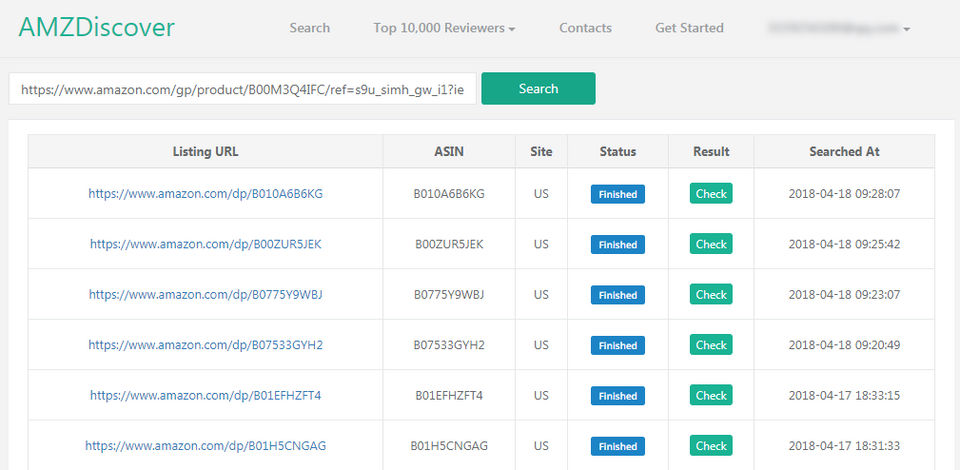960x470 pixels.
Task: Open listing link for B01EFHZFT4
Action: [206, 395]
